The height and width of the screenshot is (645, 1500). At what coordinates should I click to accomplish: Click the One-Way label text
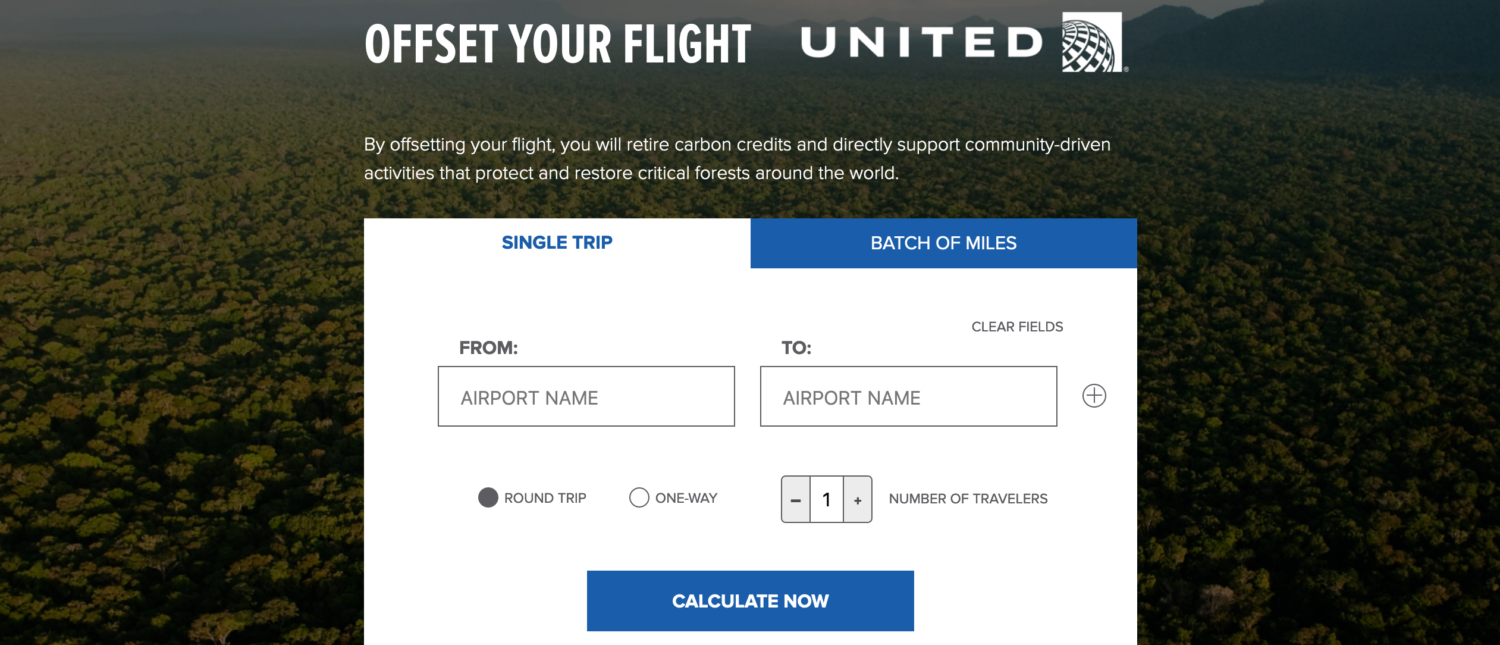(x=686, y=498)
